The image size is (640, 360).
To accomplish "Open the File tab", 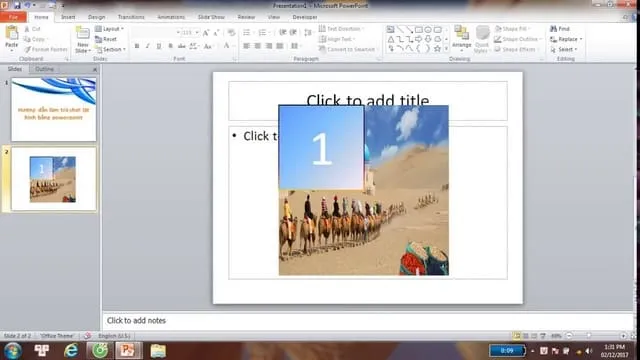I will click(x=13, y=17).
